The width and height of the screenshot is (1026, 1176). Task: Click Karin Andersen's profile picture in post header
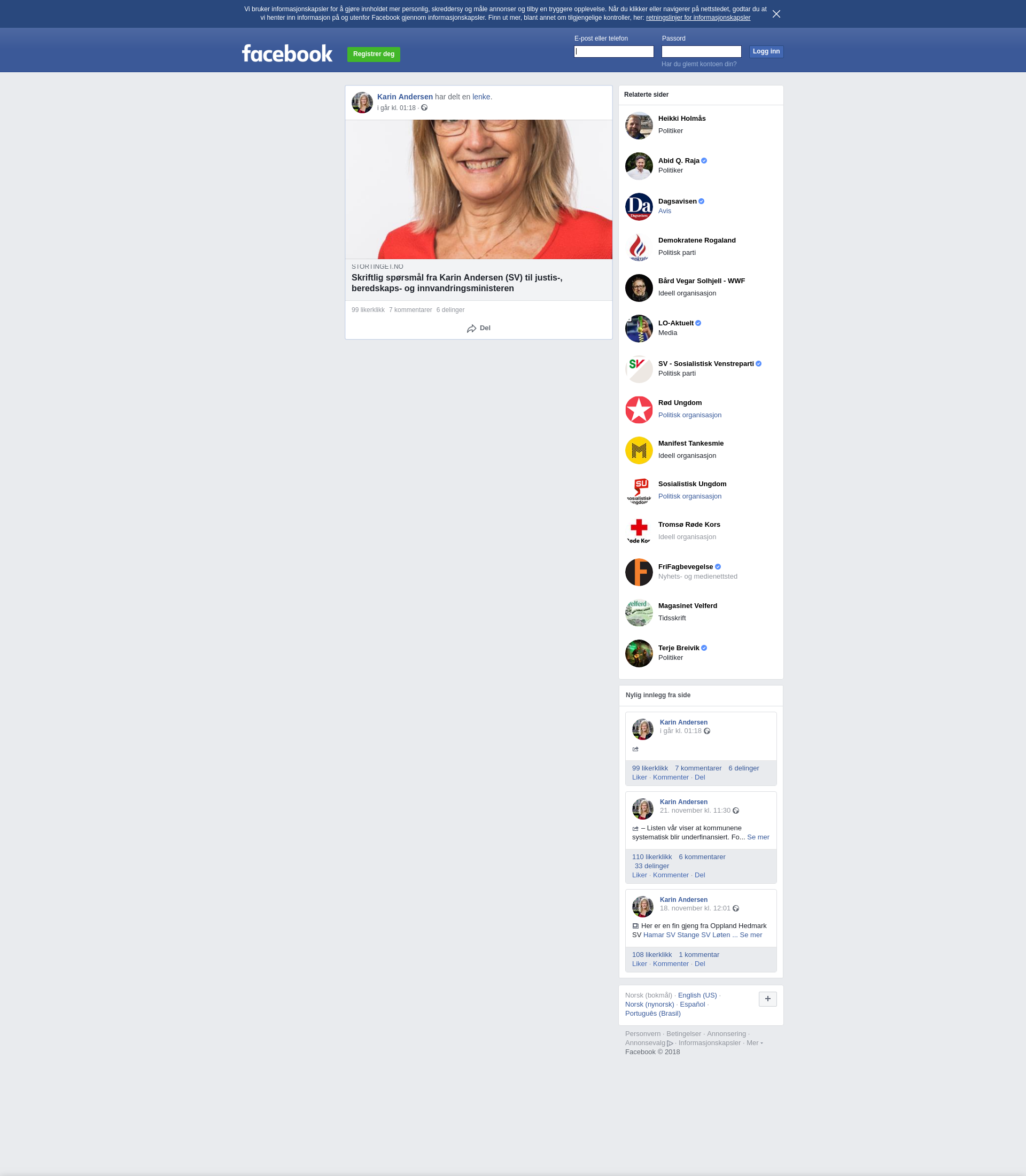(362, 103)
